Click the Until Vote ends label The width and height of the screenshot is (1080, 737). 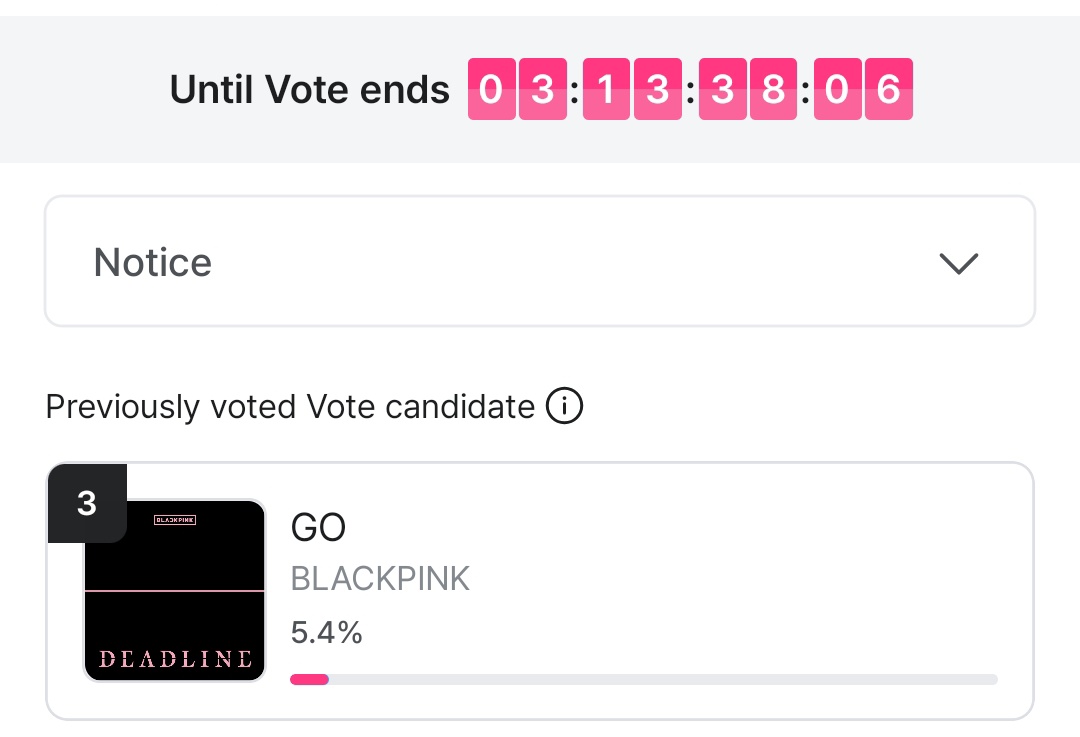(310, 90)
